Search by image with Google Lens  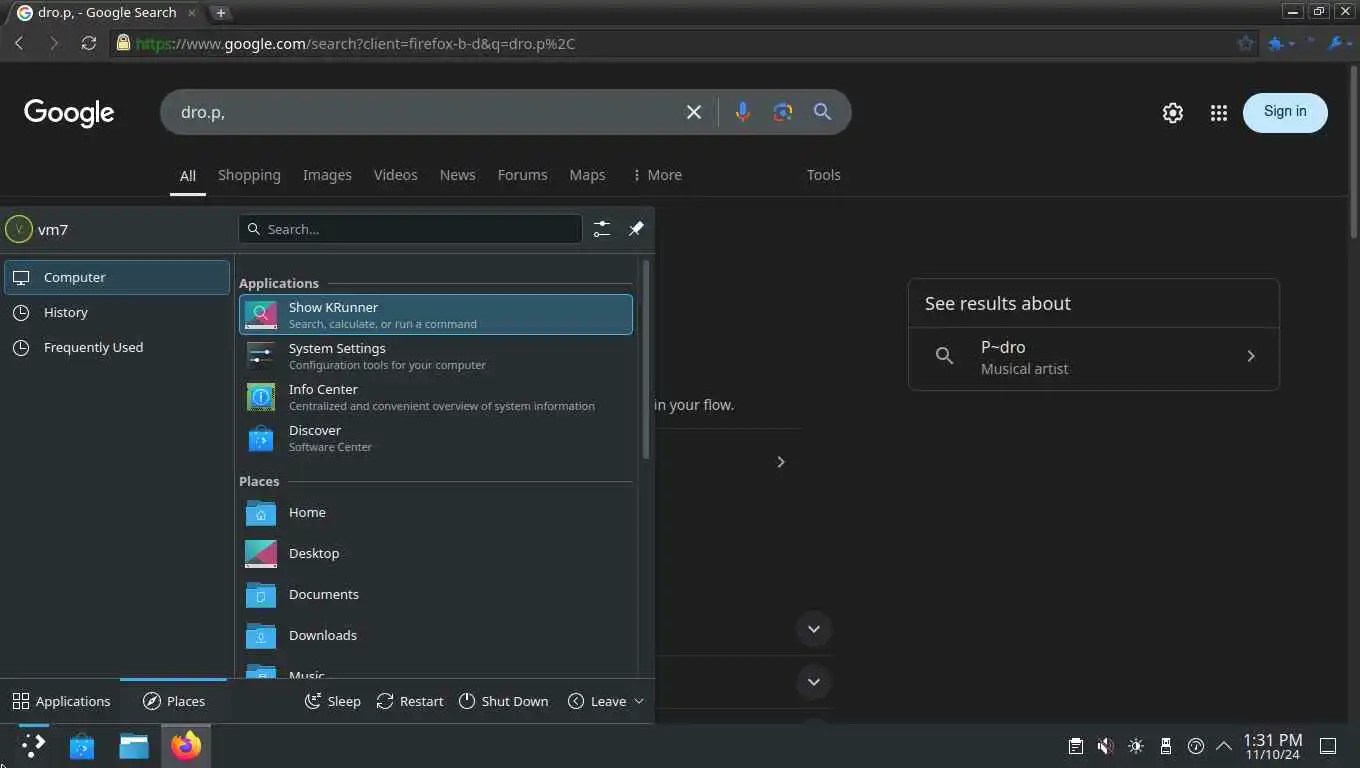[x=783, y=112]
